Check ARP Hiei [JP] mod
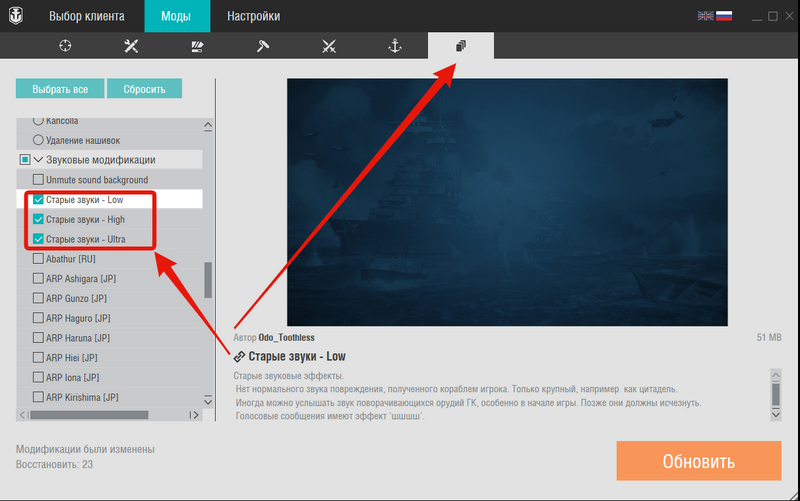The image size is (800, 501). pyautogui.click(x=38, y=358)
